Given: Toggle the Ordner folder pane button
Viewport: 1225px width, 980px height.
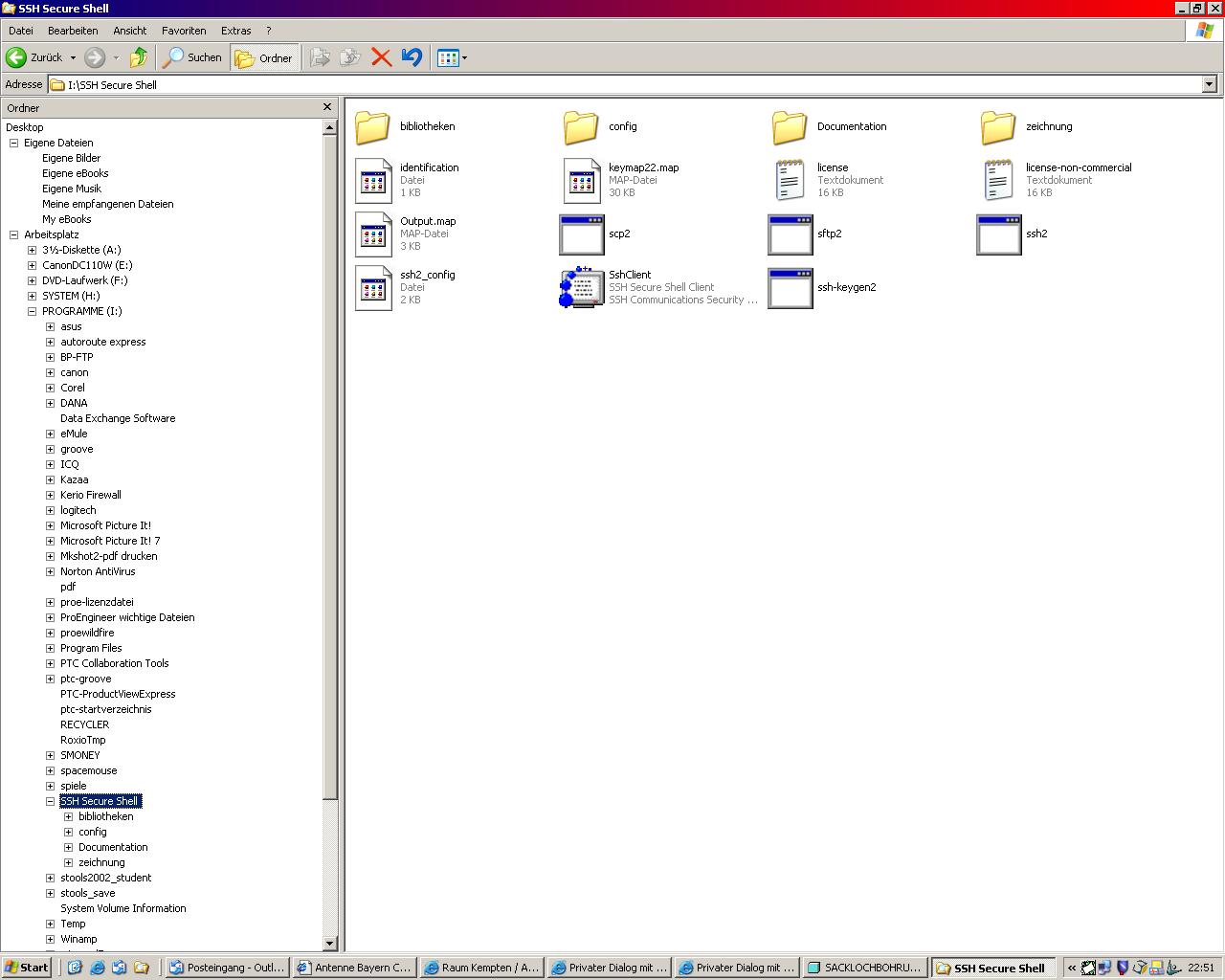Looking at the screenshot, I should (264, 57).
